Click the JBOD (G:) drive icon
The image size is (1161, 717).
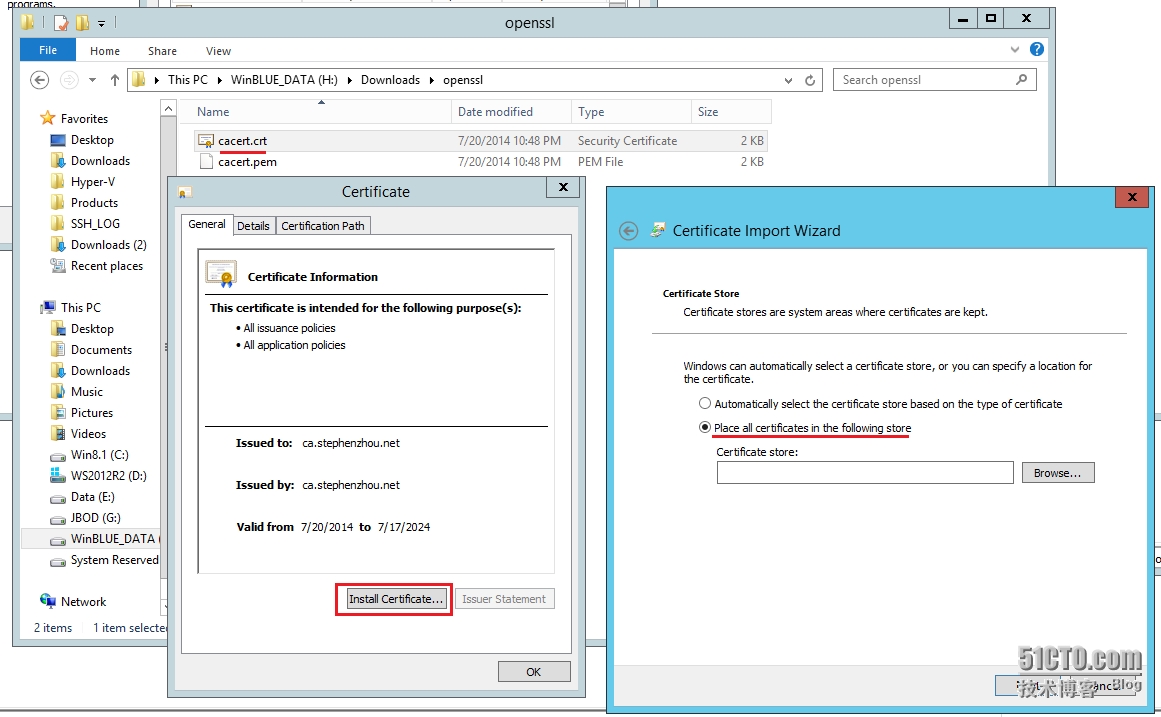click(58, 518)
